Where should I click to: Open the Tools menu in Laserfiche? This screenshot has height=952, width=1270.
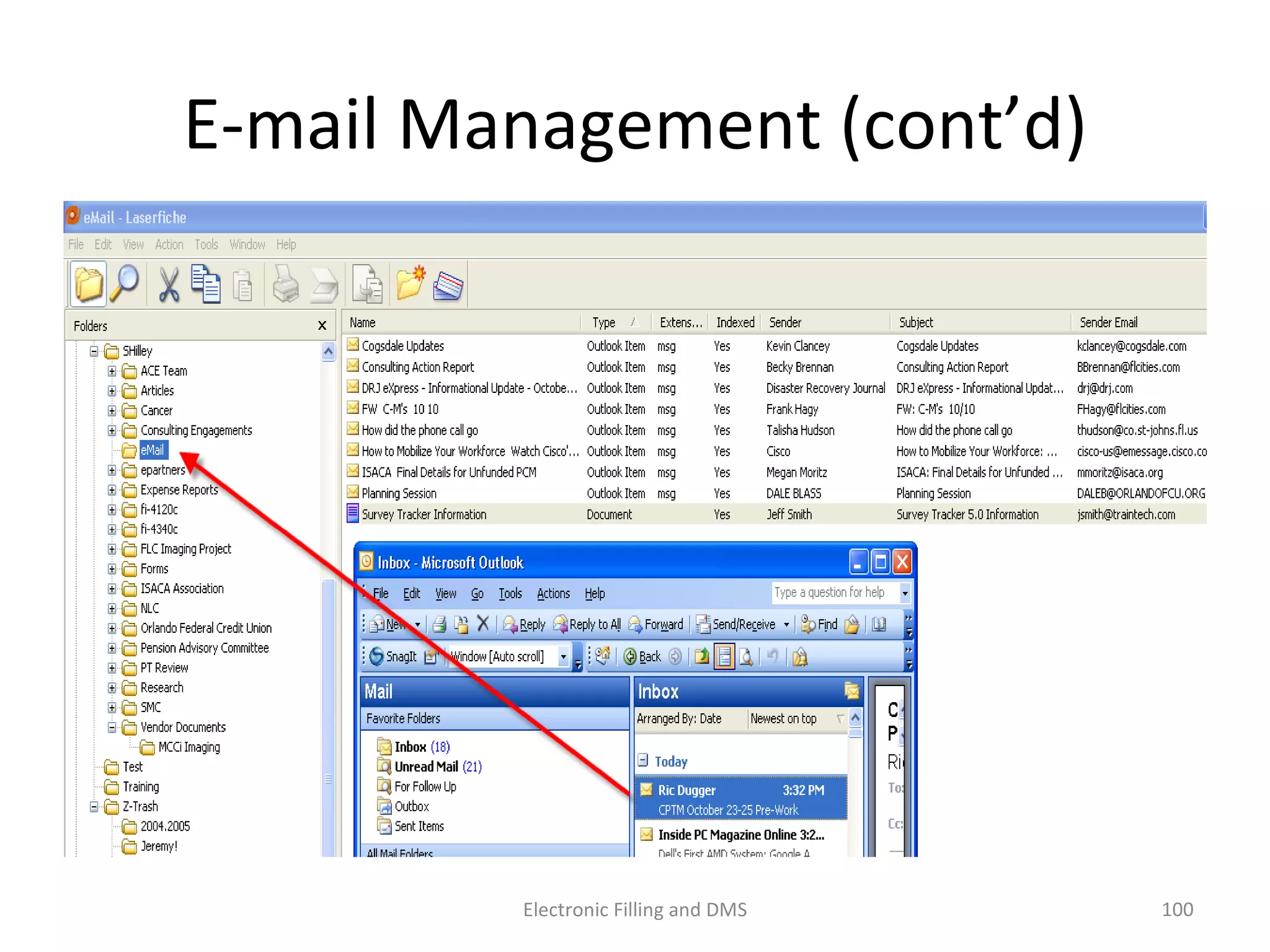pos(206,245)
